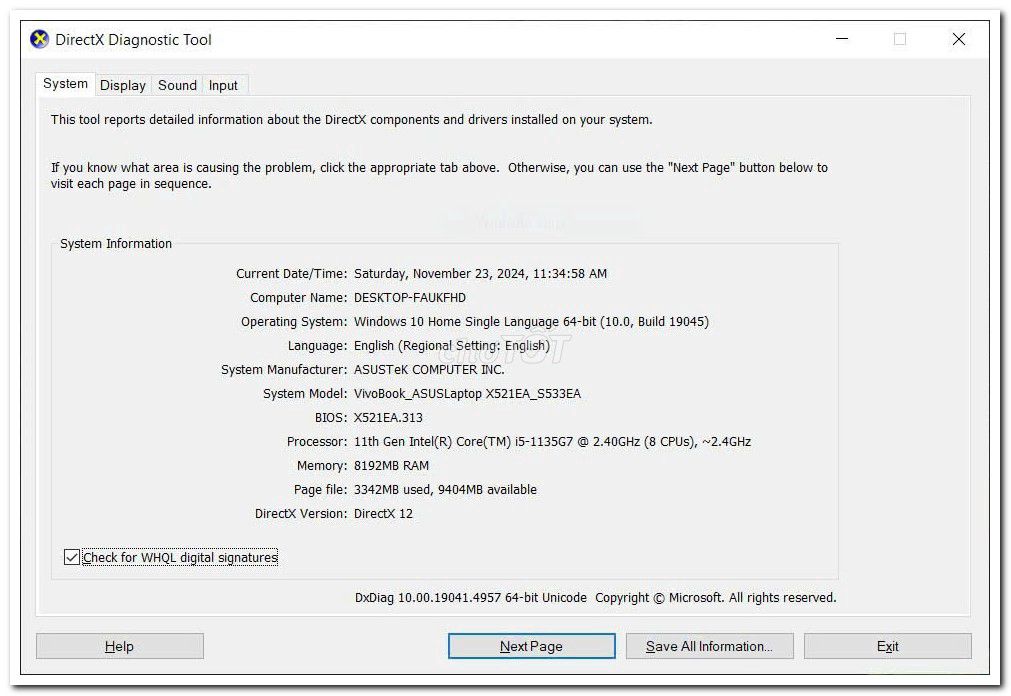The width and height of the screenshot is (1011, 696).
Task: Select the date value 'Saturday, November 23, 2024'
Action: pyautogui.click(x=440, y=273)
